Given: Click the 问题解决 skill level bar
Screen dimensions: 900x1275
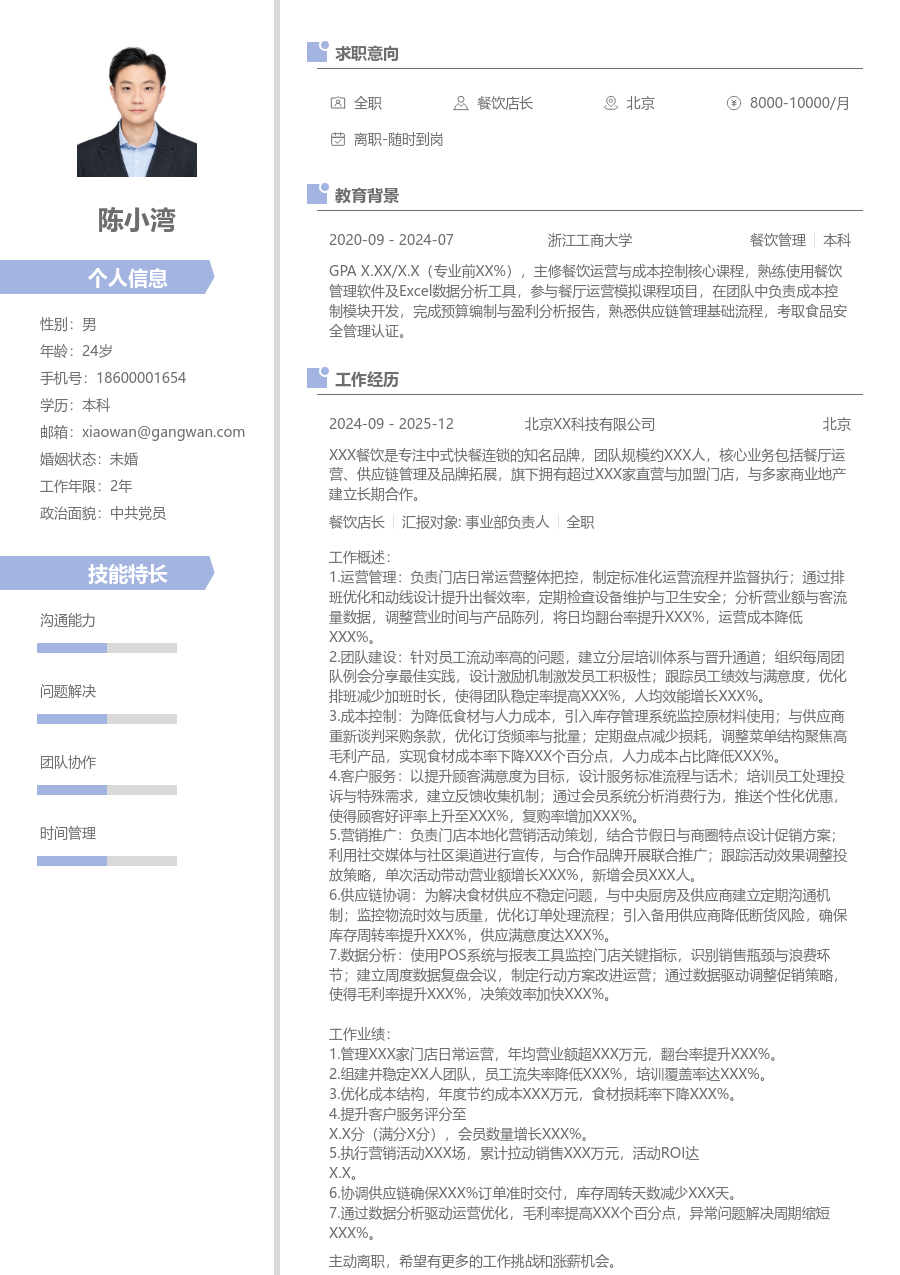Looking at the screenshot, I should [x=107, y=719].
